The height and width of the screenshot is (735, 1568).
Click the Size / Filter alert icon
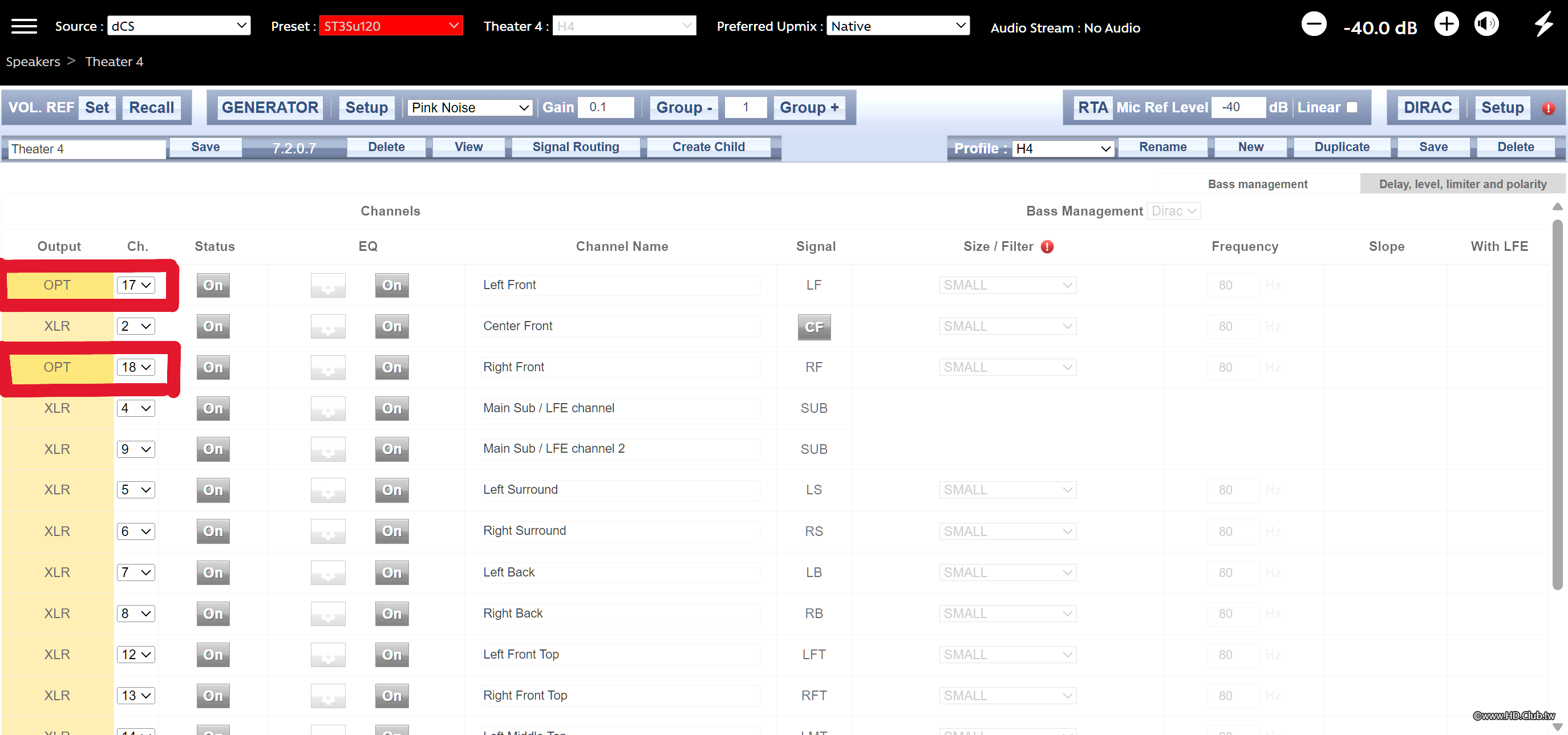point(1047,246)
